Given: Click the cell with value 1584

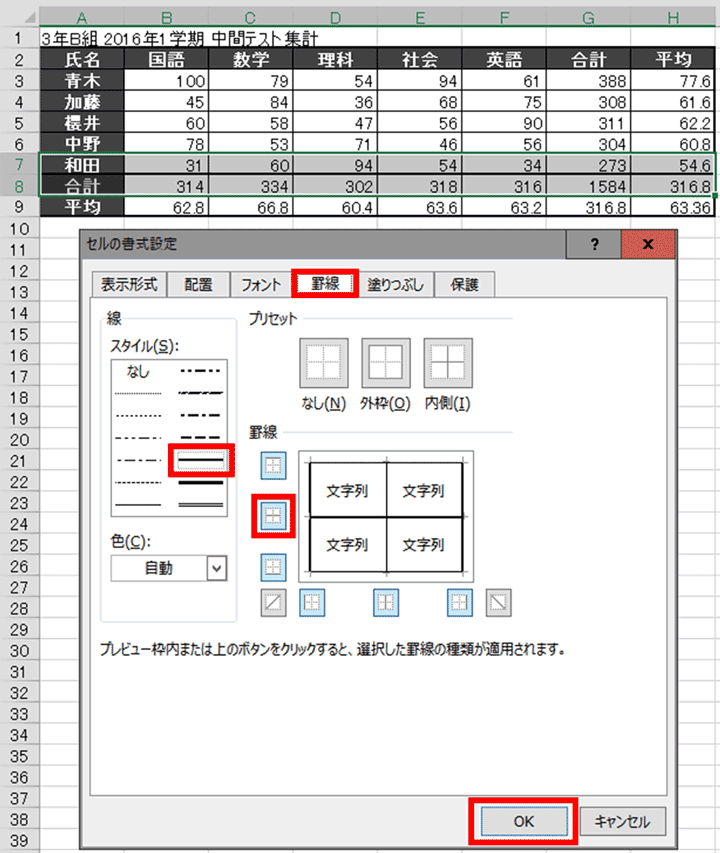Looking at the screenshot, I should point(588,186).
